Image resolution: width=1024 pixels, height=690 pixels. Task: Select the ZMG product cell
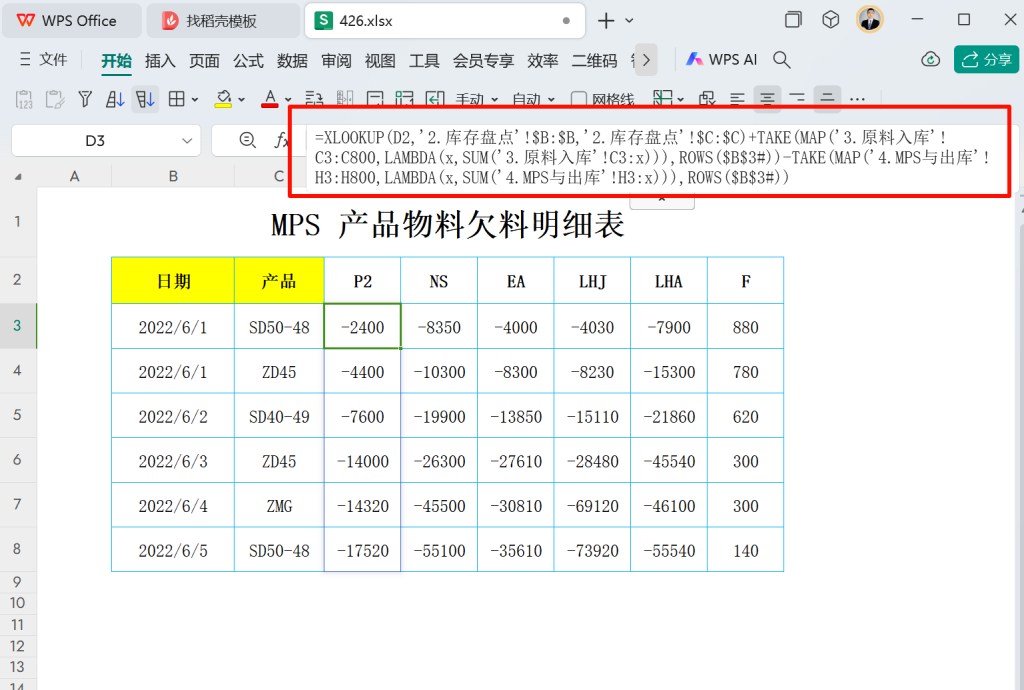coord(279,505)
